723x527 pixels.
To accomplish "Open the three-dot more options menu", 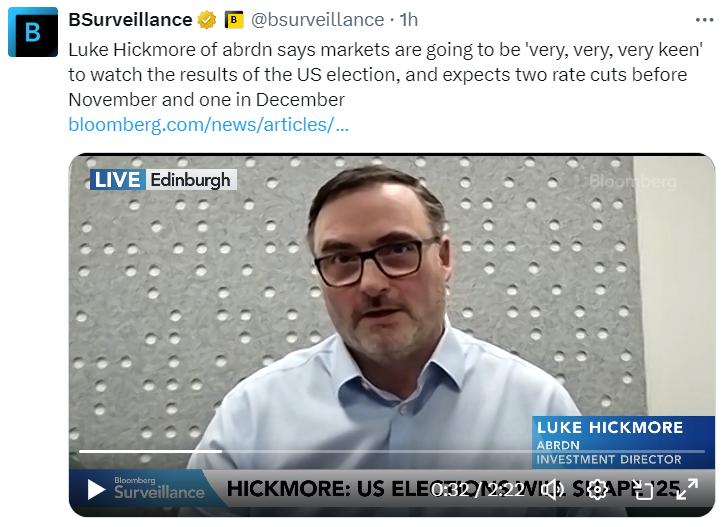I will (705, 20).
